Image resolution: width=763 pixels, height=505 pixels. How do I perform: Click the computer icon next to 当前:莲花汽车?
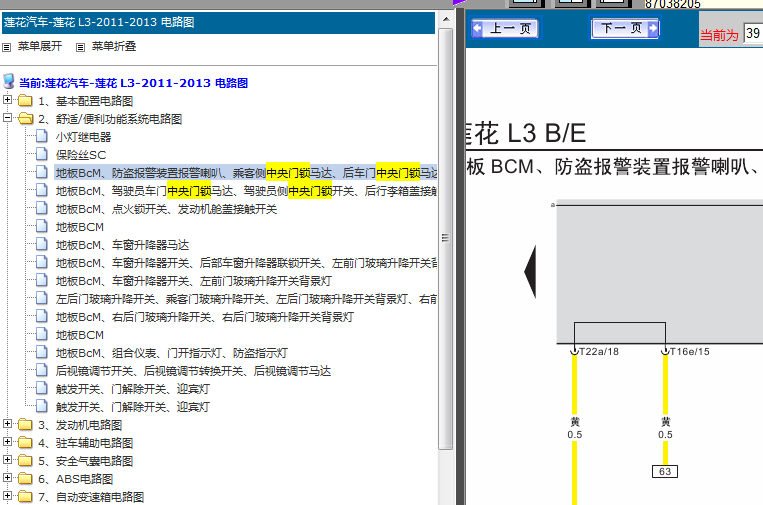pos(8,81)
